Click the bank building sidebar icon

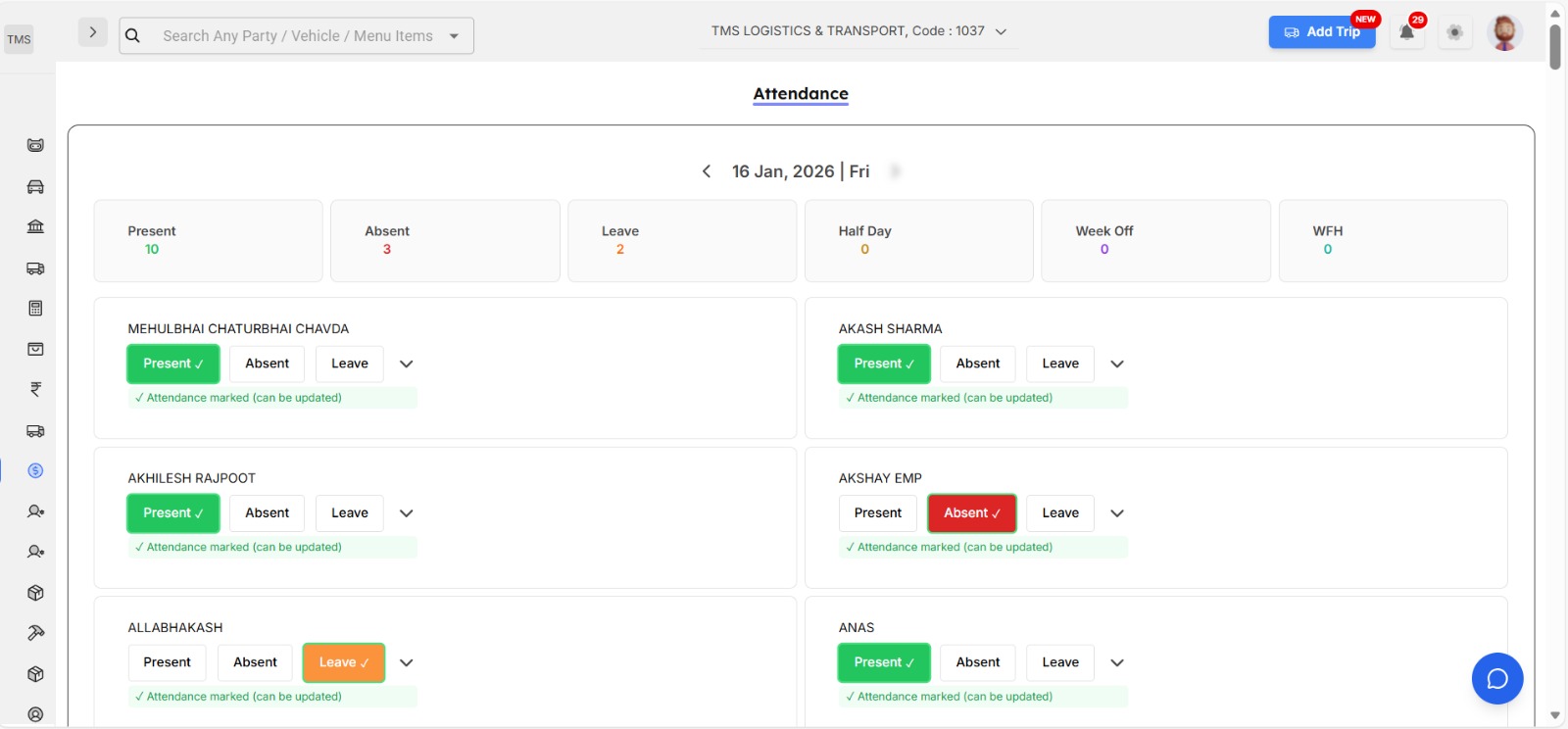point(35,227)
